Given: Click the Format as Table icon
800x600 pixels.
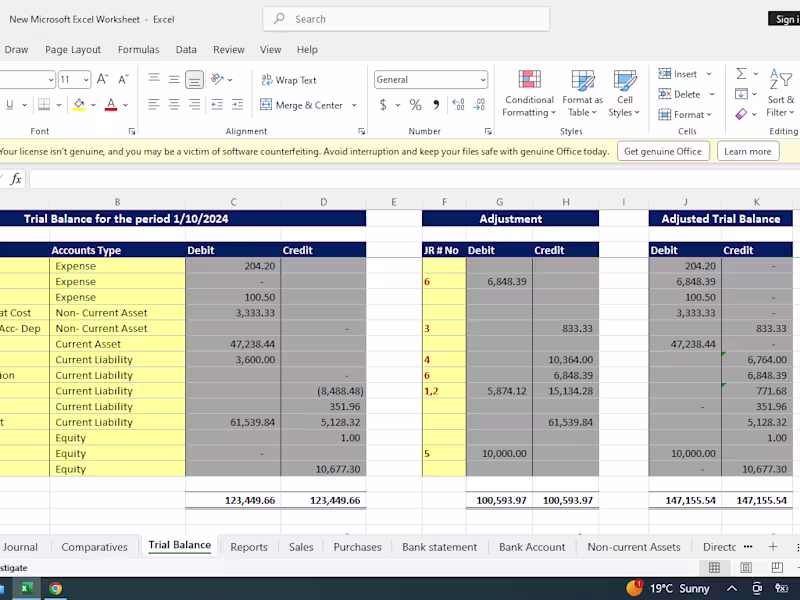Looking at the screenshot, I should coord(582,94).
